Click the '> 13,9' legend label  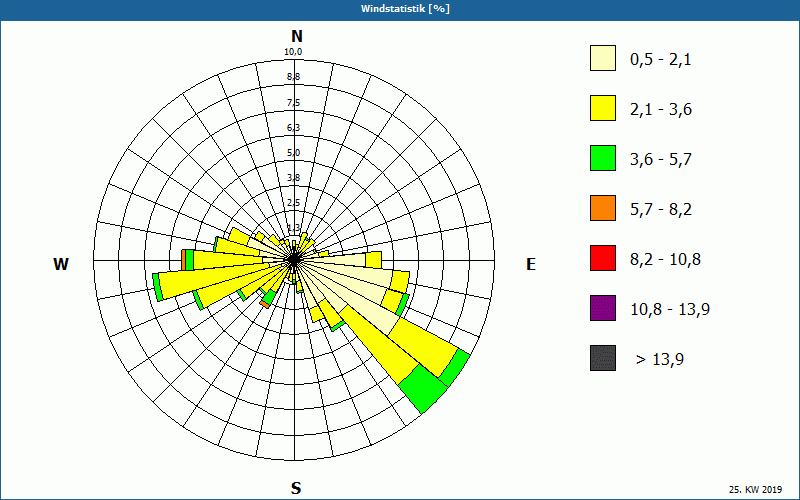[660, 360]
